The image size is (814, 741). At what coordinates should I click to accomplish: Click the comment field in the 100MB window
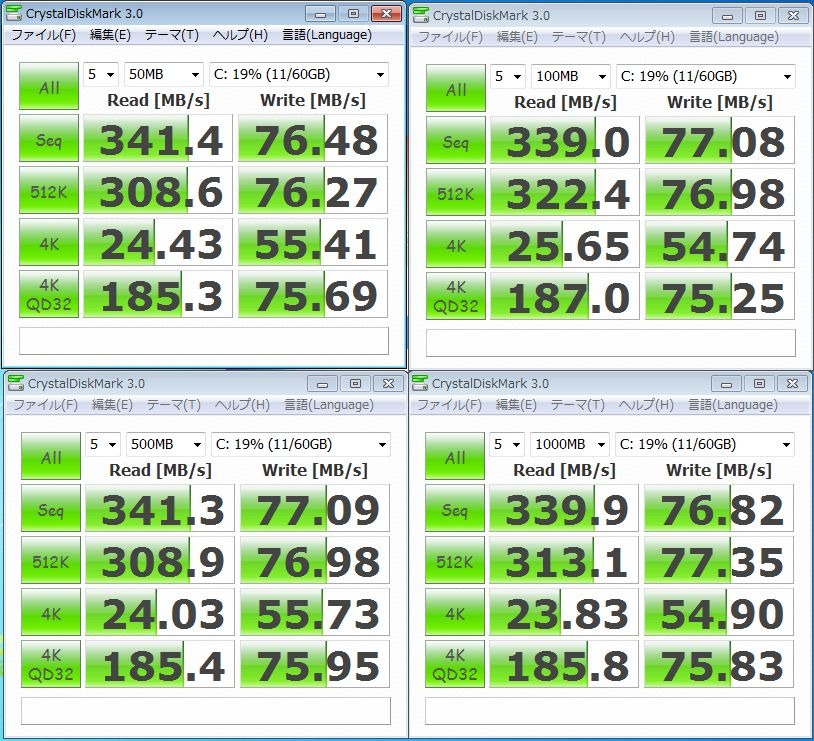[x=611, y=343]
